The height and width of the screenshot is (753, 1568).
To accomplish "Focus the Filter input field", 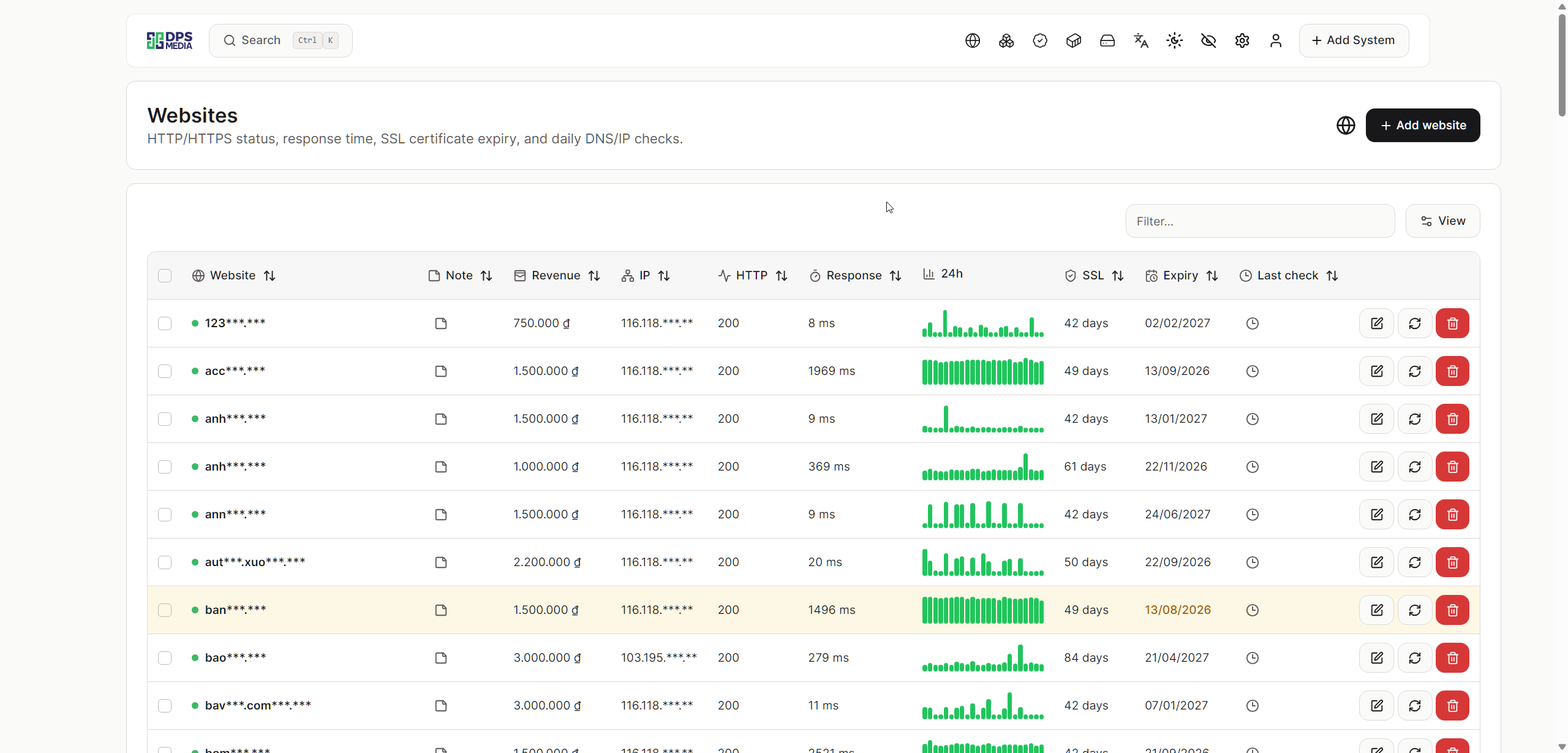I will (x=1260, y=221).
